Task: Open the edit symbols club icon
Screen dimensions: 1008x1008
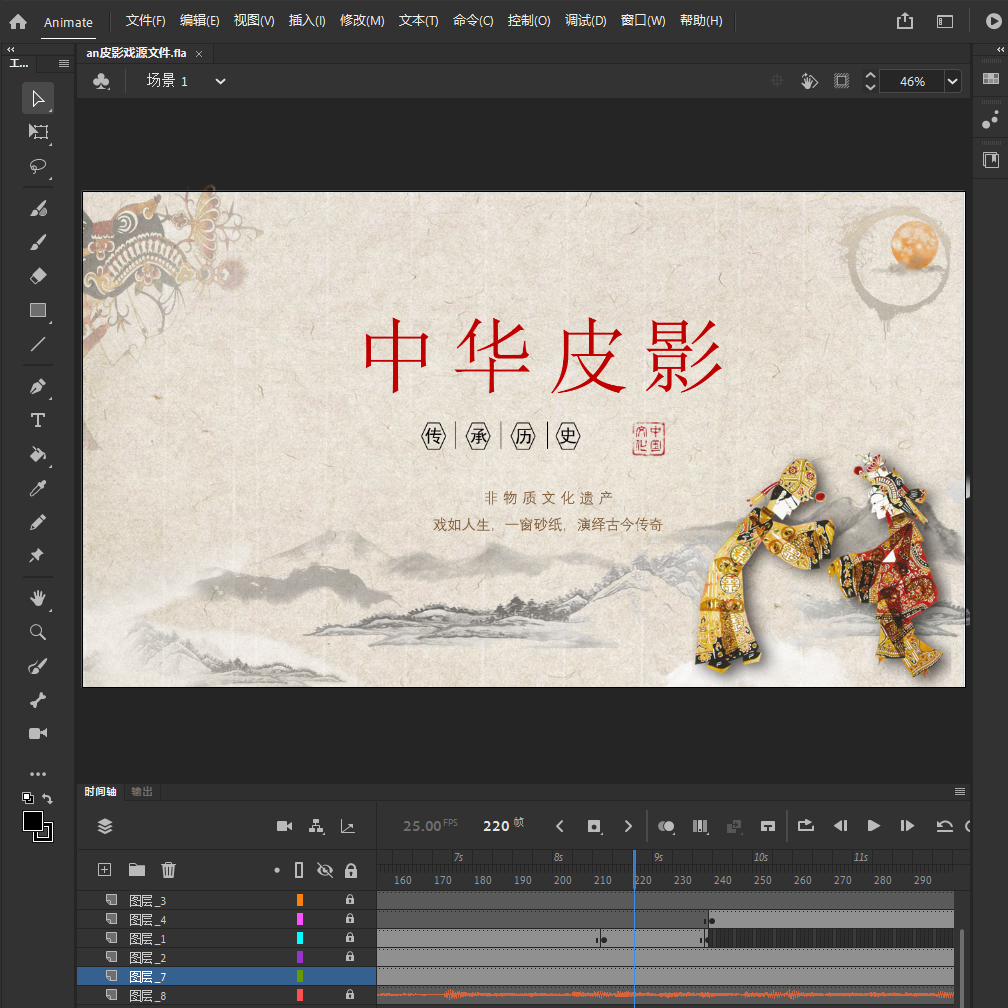Action: click(101, 82)
